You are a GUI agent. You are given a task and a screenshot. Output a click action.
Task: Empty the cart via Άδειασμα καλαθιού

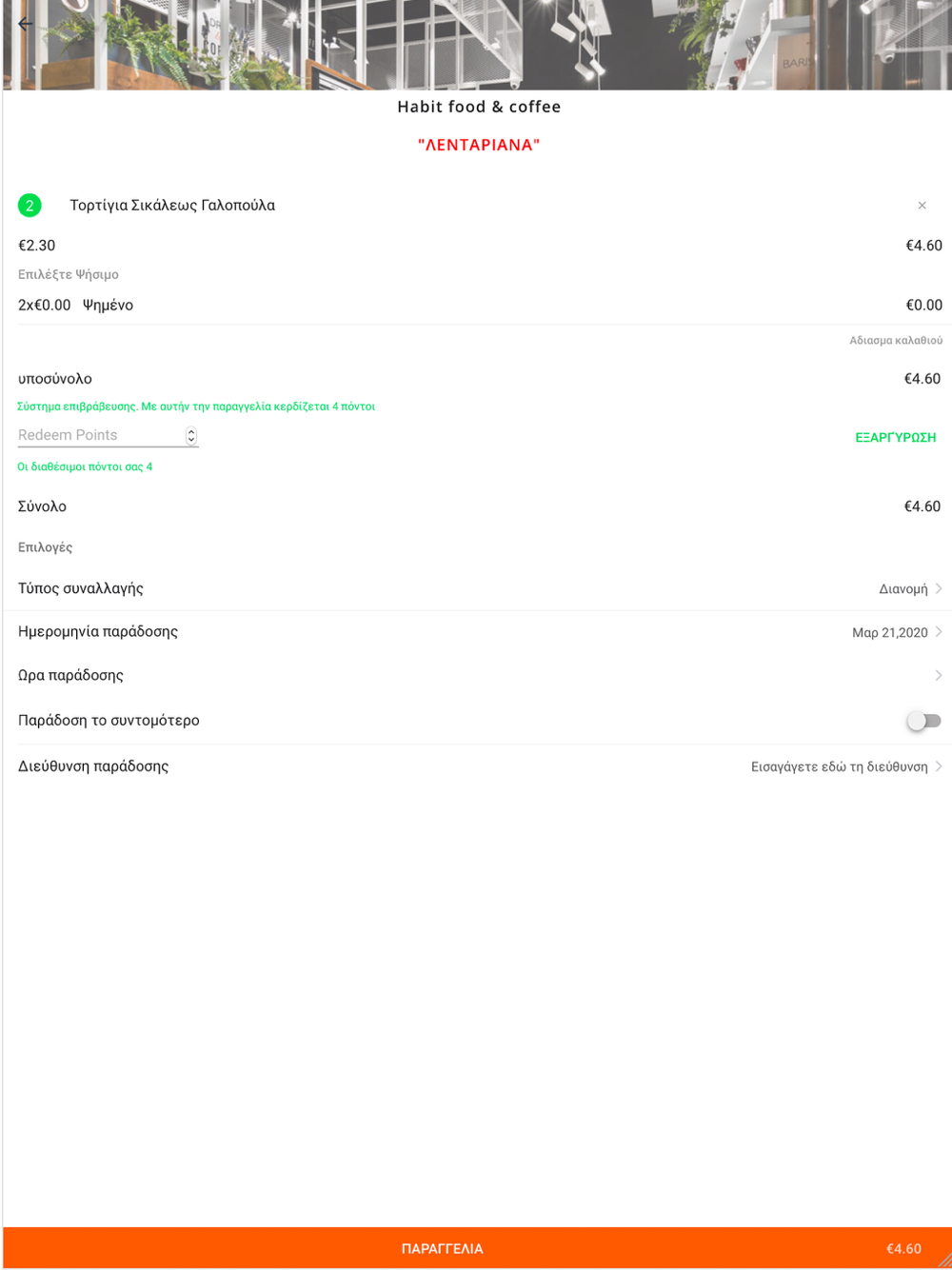(895, 340)
